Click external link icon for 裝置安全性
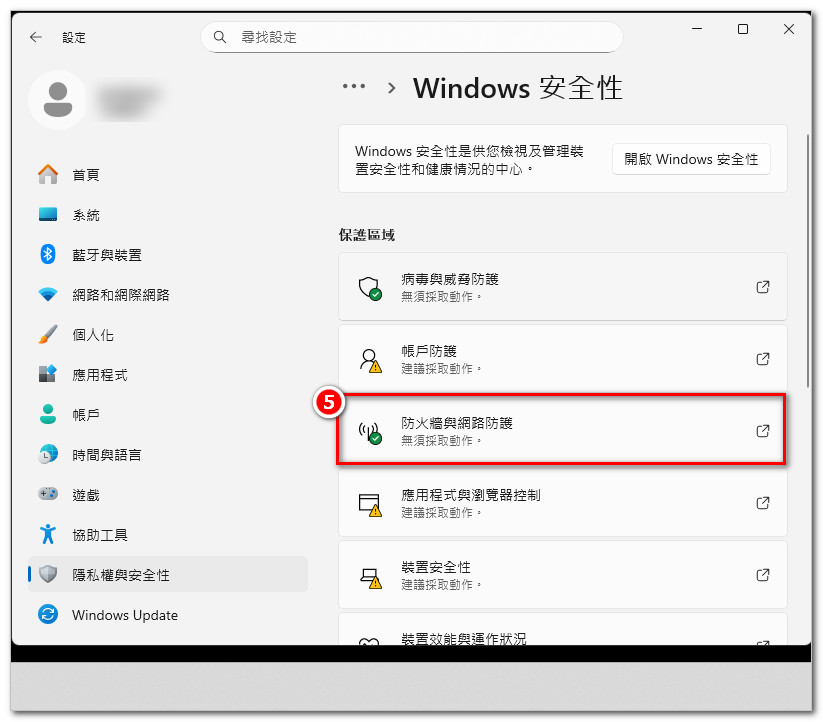Screen dimensions: 823x722 click(x=762, y=575)
